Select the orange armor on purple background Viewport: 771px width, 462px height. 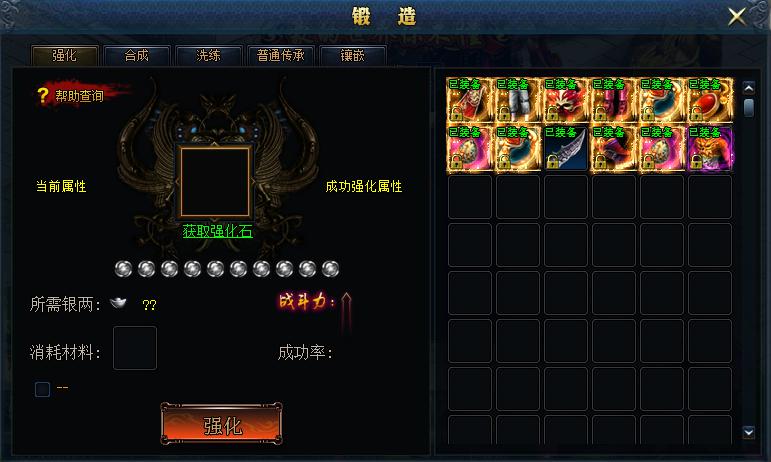710,148
